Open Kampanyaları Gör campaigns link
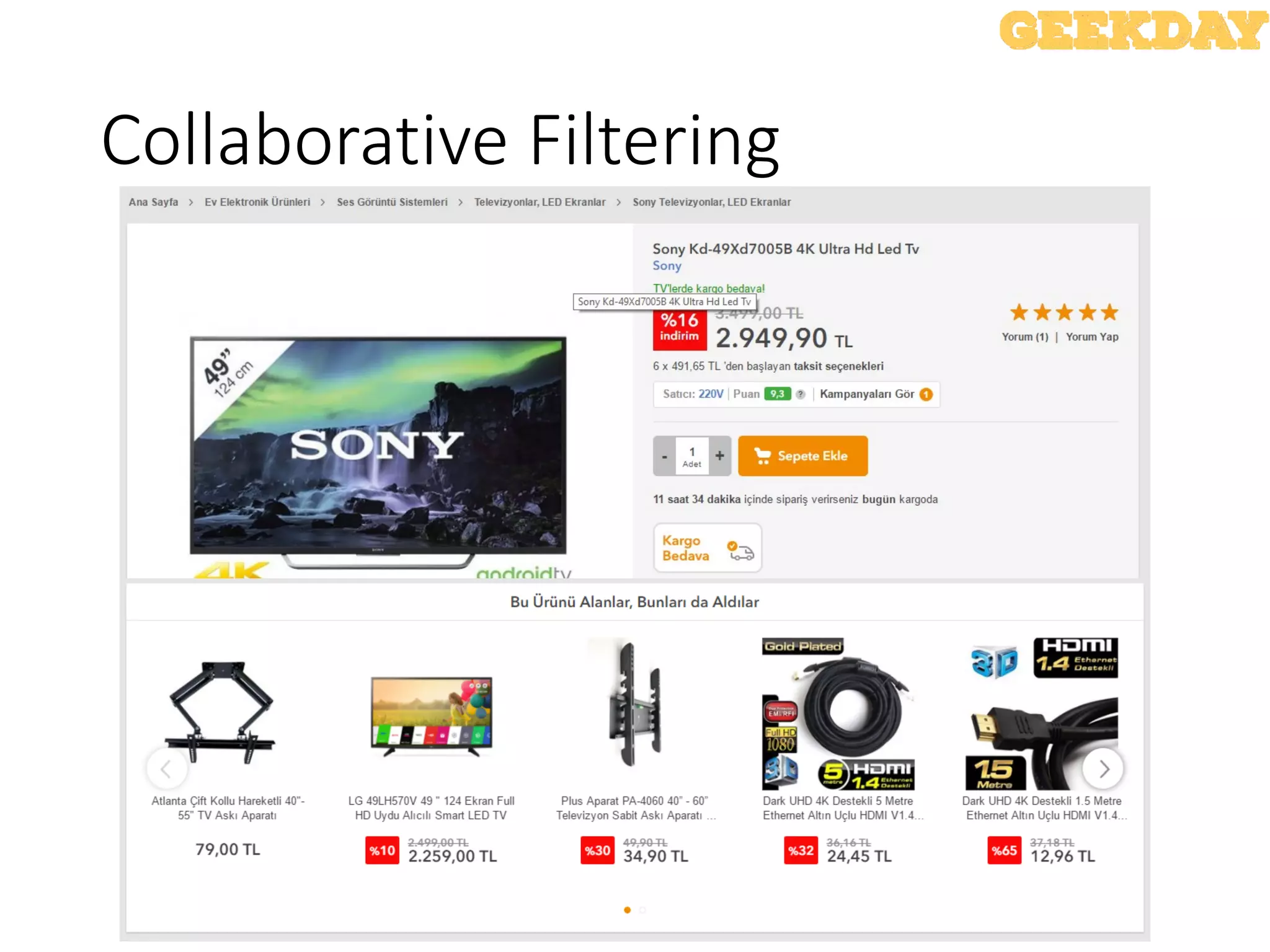The image size is (1270, 952). pyautogui.click(x=867, y=394)
